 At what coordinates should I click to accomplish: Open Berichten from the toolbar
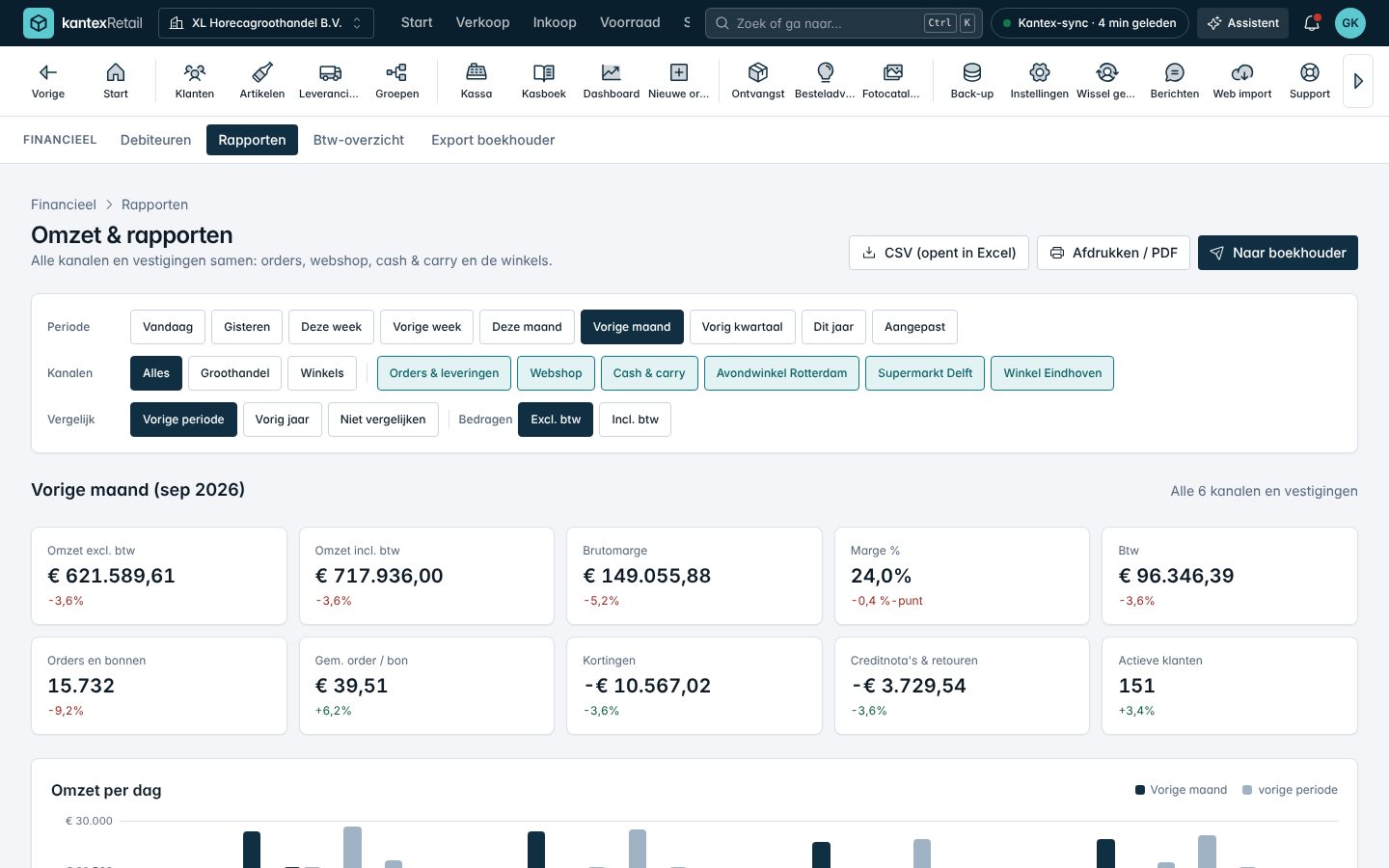[x=1175, y=81]
